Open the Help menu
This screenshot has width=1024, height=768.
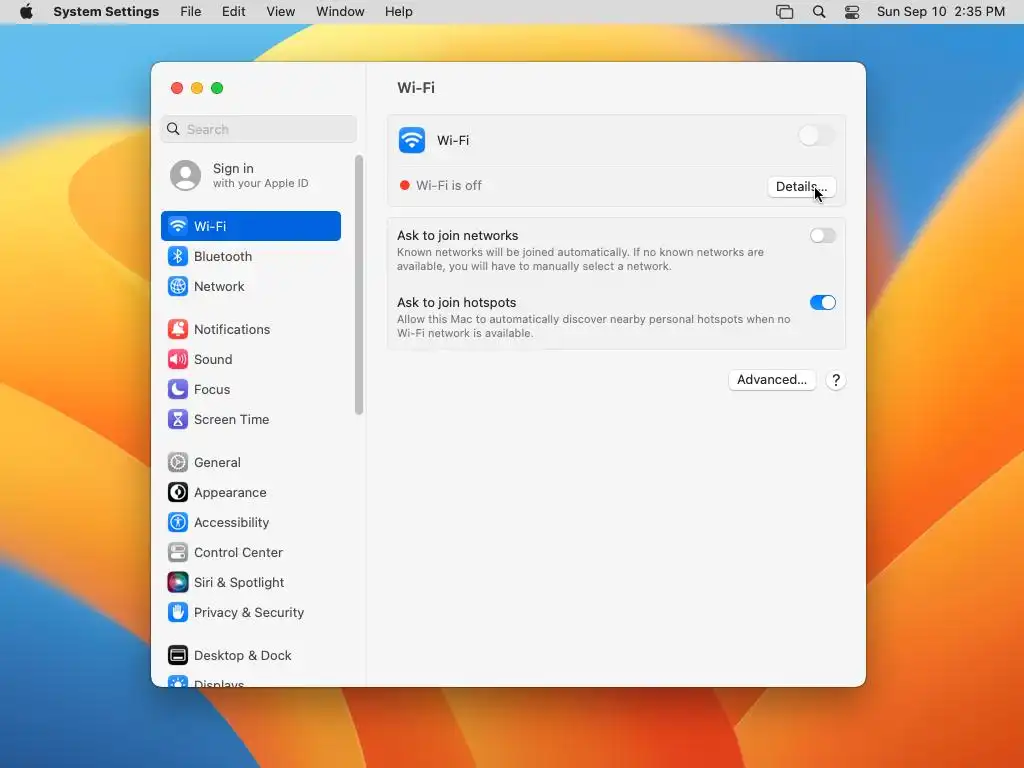pyautogui.click(x=398, y=12)
